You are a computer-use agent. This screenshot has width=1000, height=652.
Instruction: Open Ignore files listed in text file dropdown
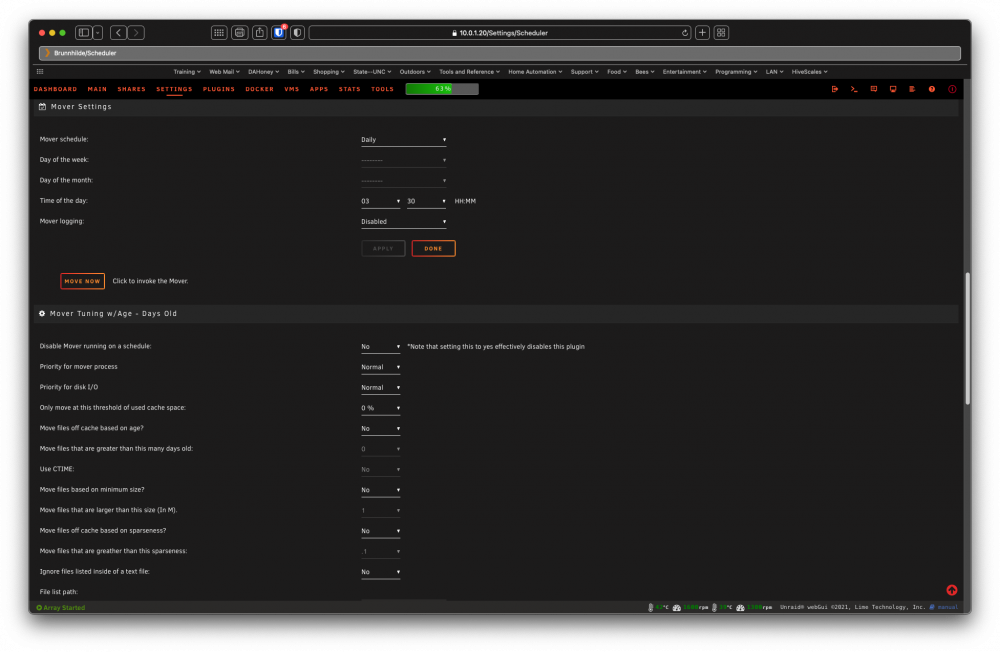381,572
